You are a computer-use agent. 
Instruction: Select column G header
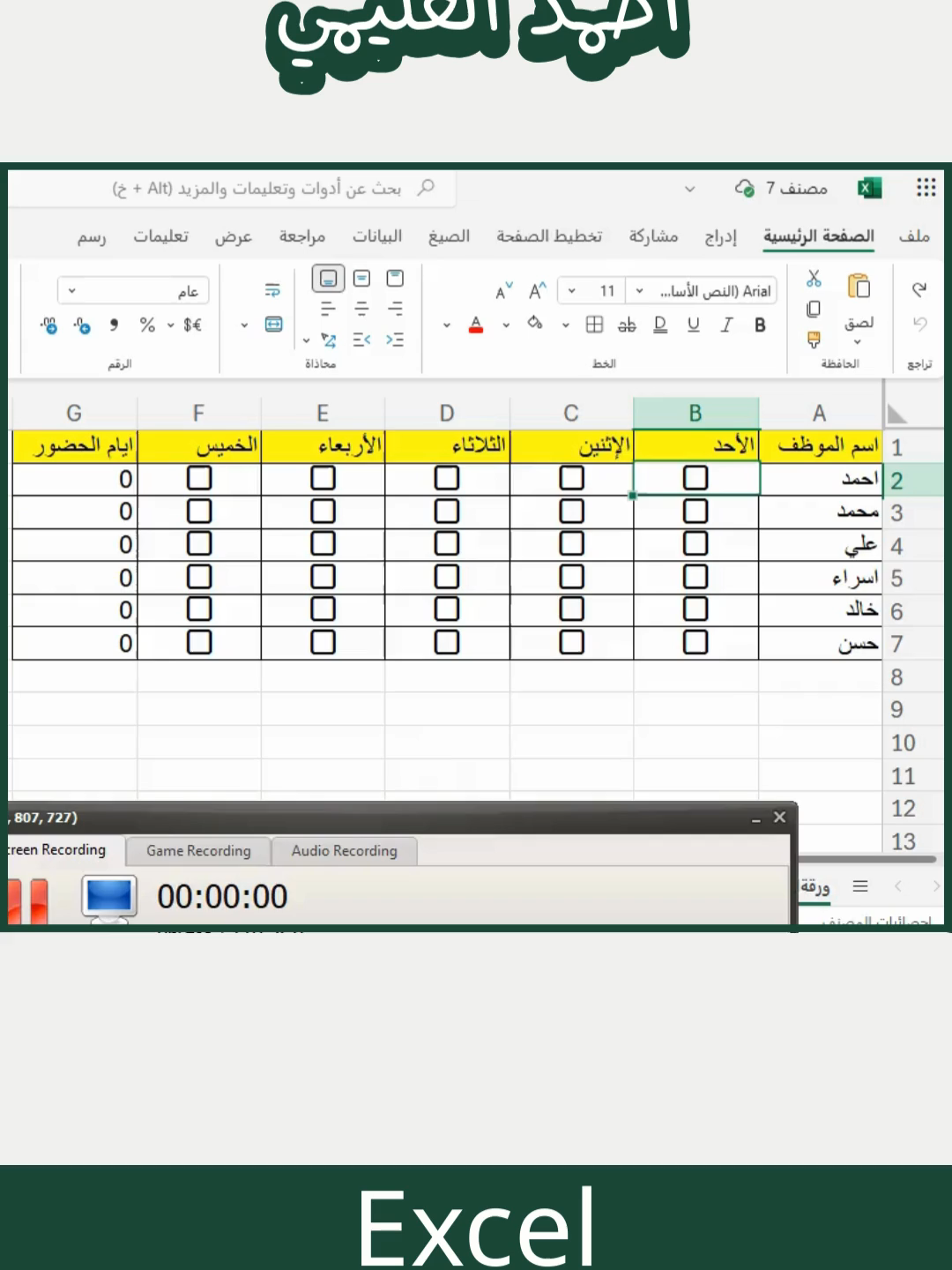pos(74,414)
